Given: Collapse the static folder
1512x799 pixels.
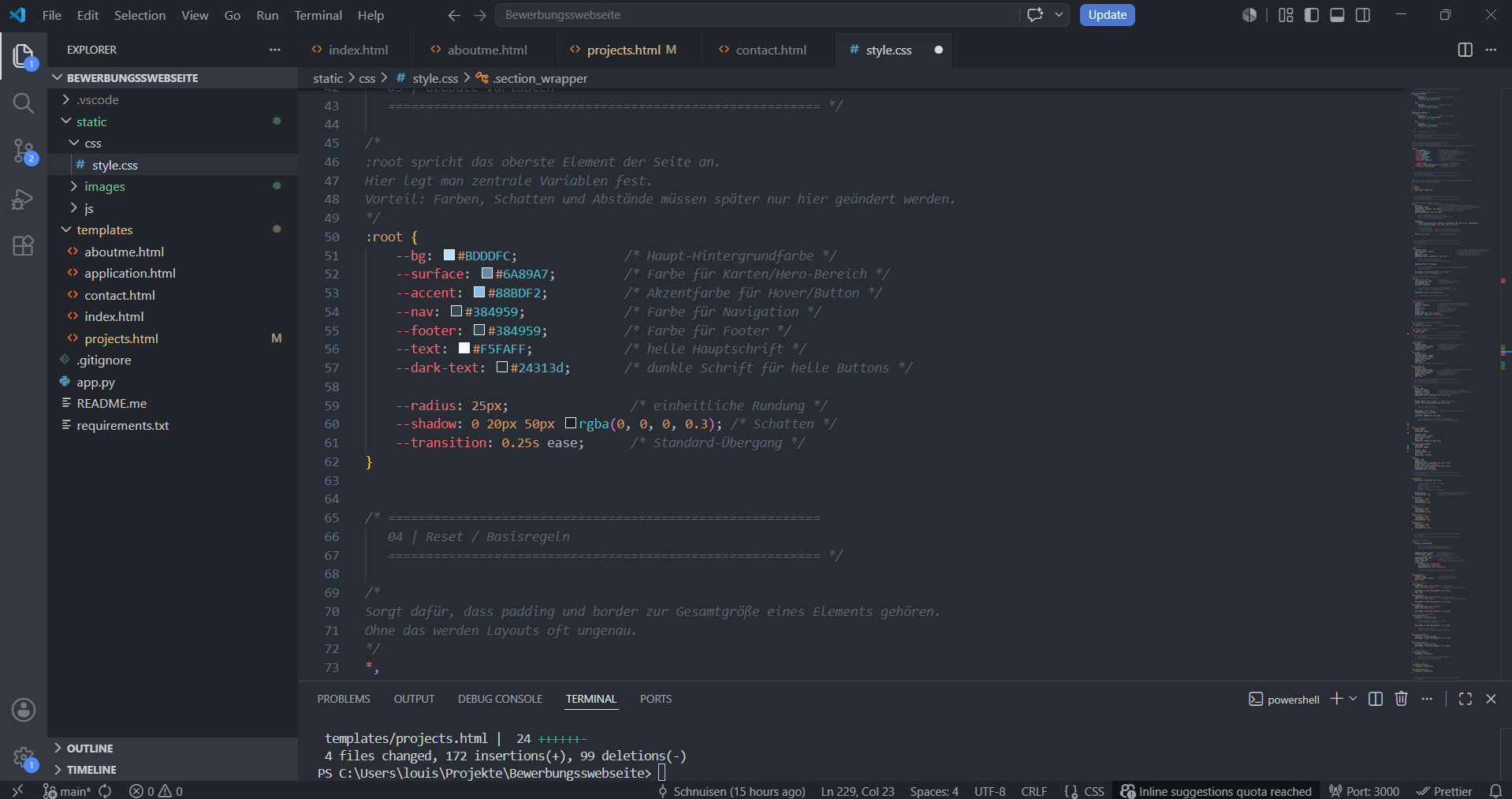Looking at the screenshot, I should [x=66, y=121].
